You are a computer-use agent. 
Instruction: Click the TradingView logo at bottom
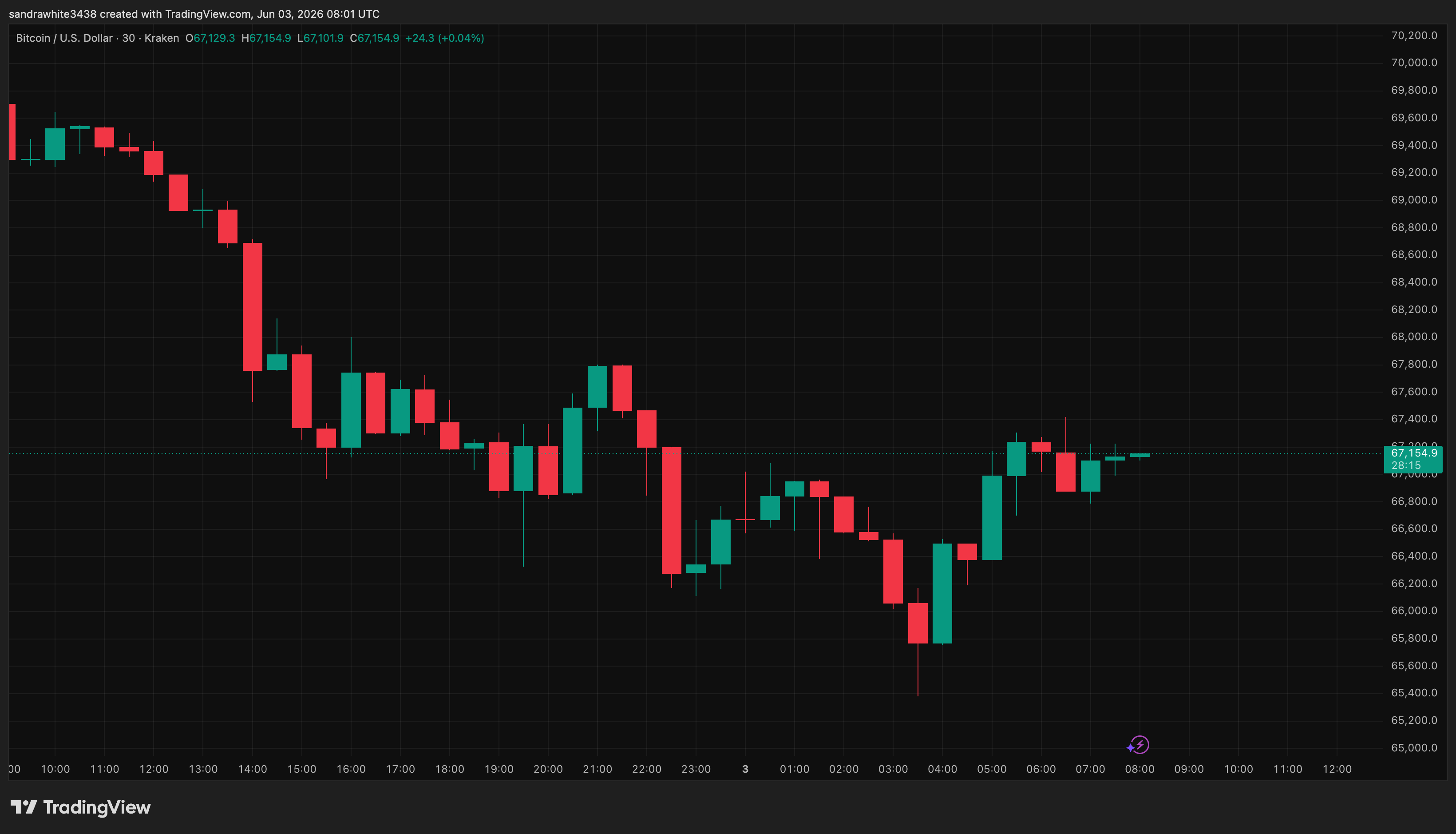(81, 807)
